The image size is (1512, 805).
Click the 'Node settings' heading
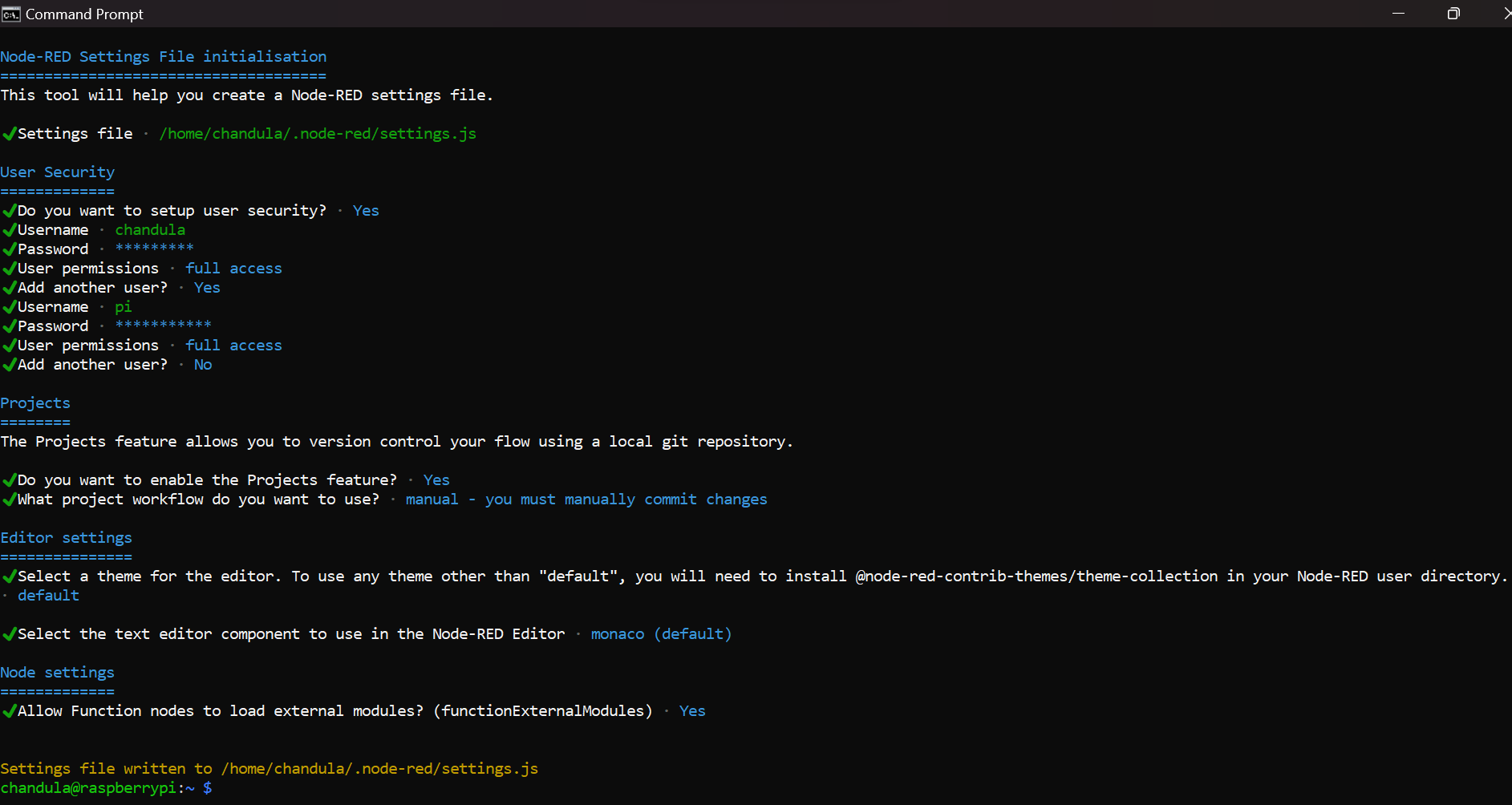pos(58,672)
